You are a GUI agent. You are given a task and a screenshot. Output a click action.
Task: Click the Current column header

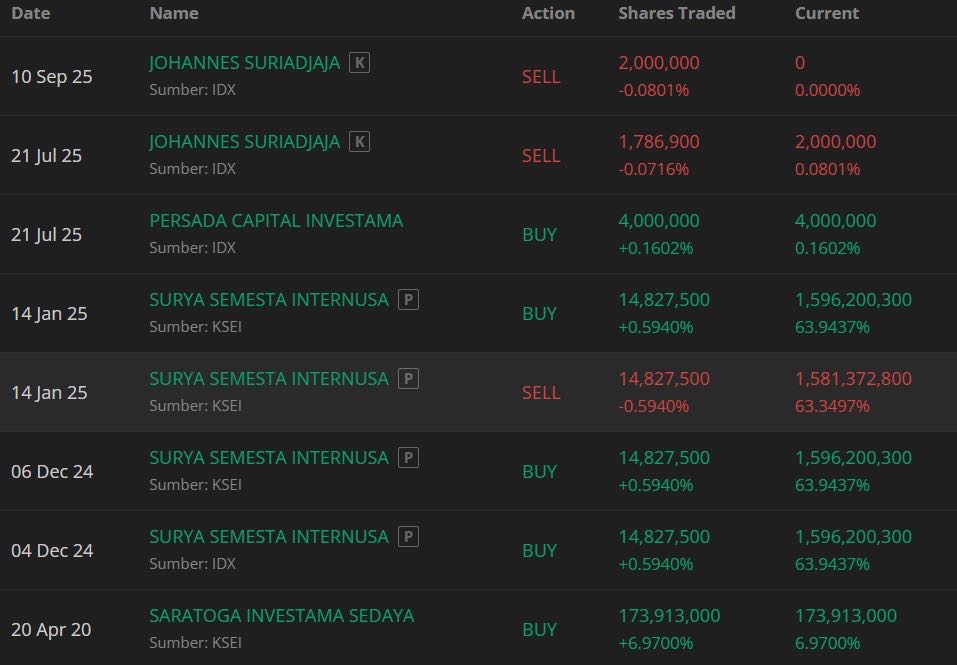[826, 14]
